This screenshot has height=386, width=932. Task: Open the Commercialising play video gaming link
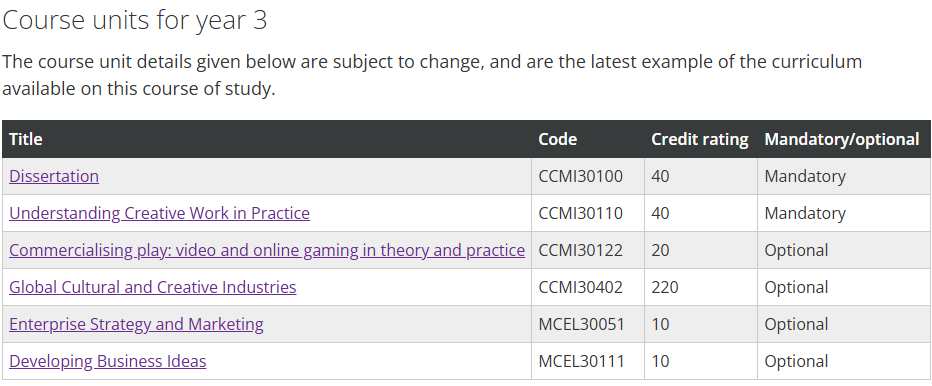pyautogui.click(x=267, y=250)
